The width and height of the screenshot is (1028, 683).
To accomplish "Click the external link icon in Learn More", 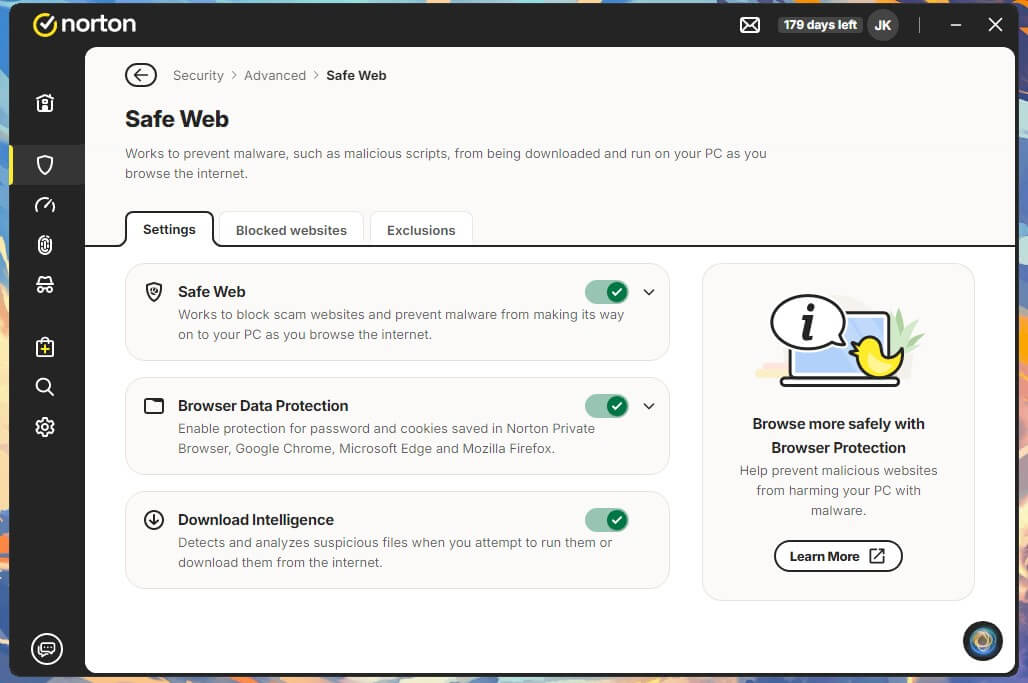I will 877,556.
